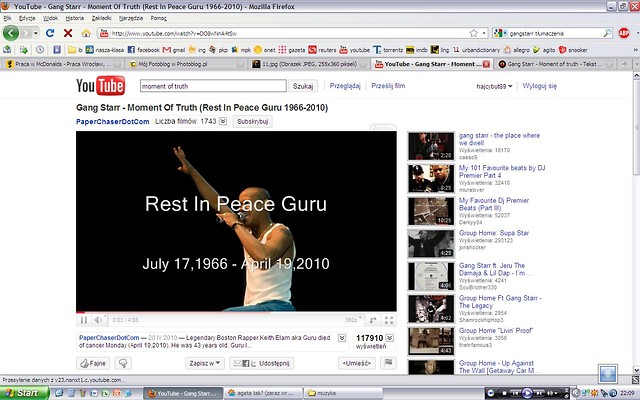The height and width of the screenshot is (400, 640).
Task: Click the YouTube logo
Action: (101, 86)
